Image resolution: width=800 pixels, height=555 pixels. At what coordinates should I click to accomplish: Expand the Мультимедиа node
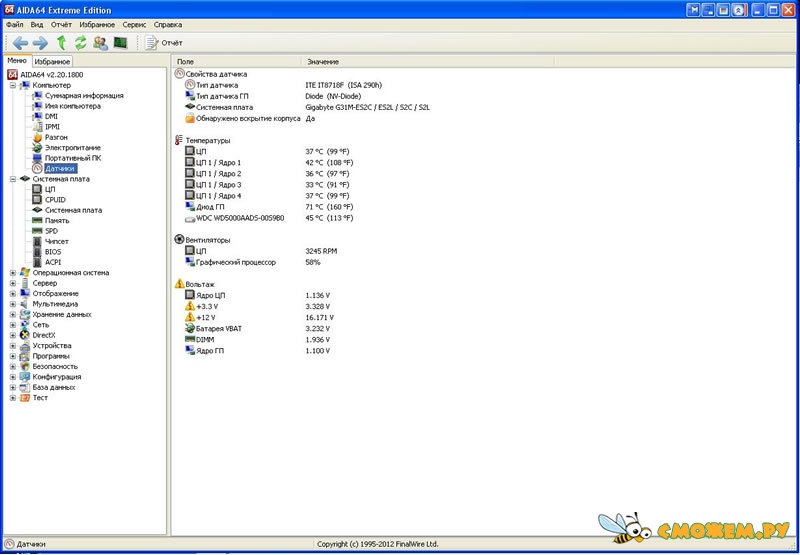(x=13, y=304)
